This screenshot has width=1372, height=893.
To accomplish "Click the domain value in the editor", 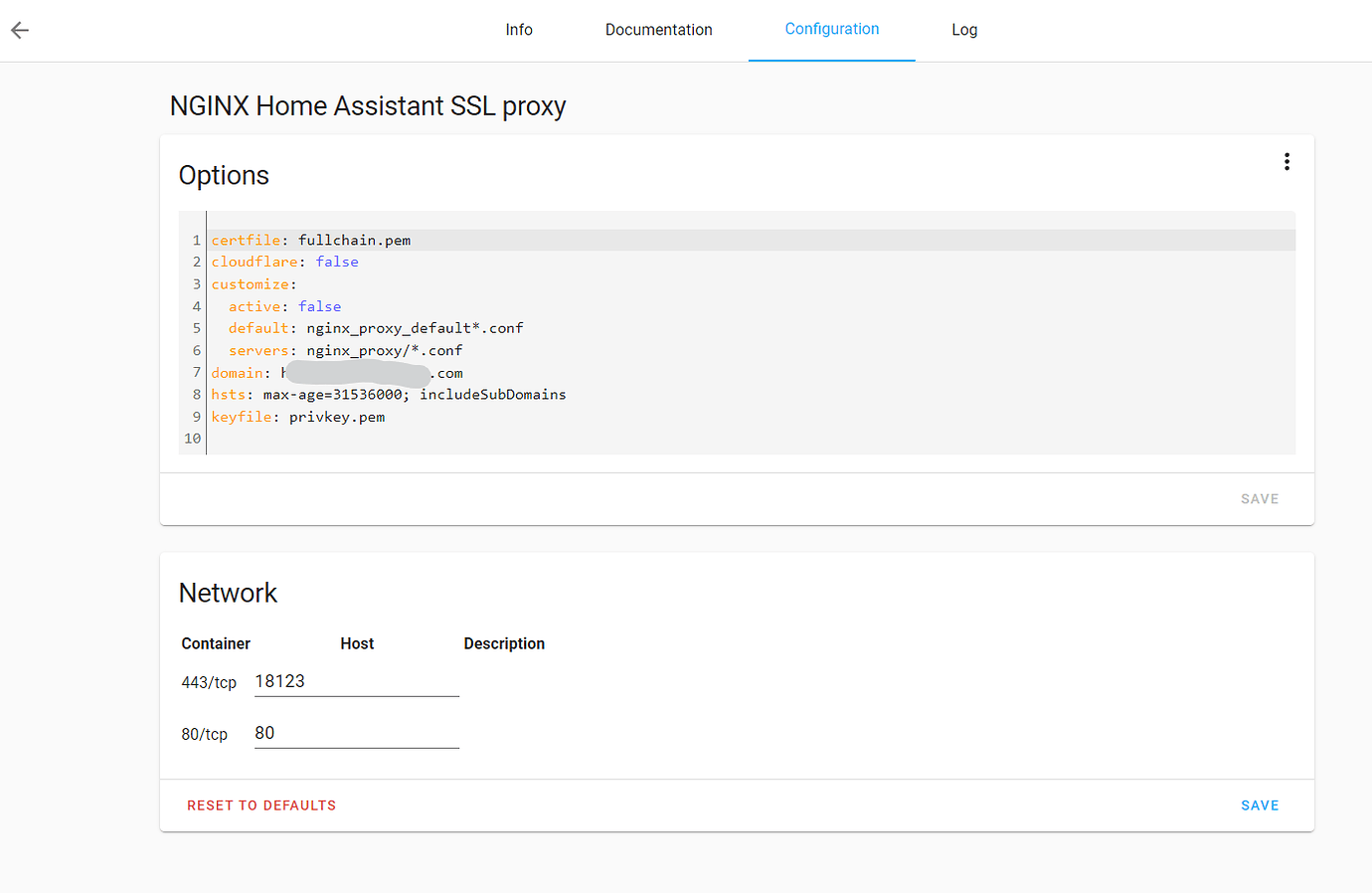I will click(368, 372).
